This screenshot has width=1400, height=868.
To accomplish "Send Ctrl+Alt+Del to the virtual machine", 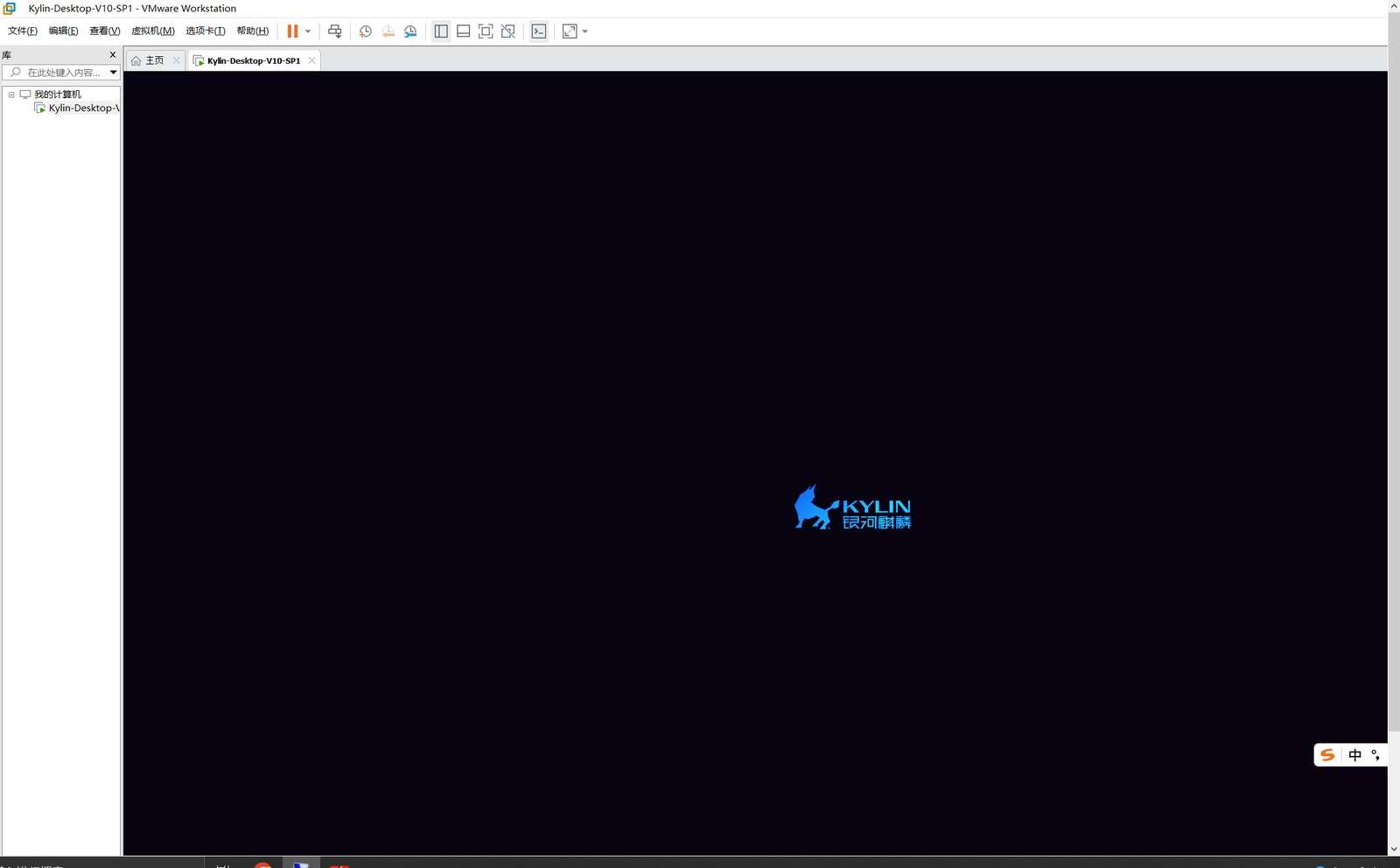I will click(x=334, y=31).
